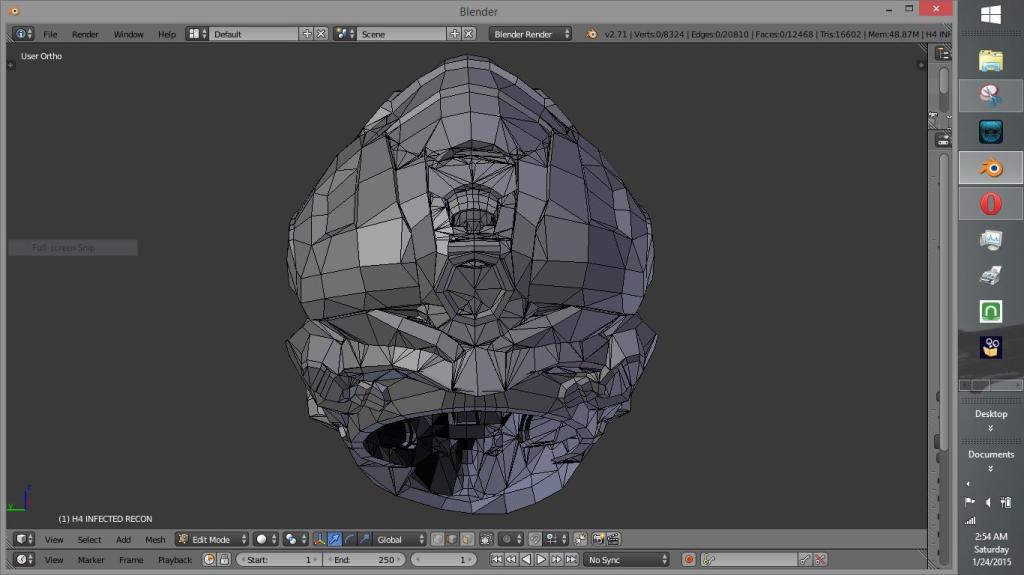Viewport: 1024px width, 575px height.
Task: Insert keyframe with key icon
Action: pos(805,559)
